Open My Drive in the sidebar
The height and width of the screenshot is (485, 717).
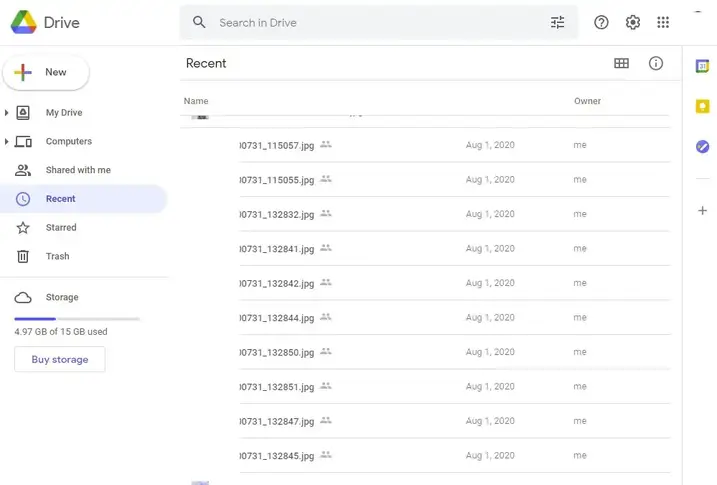pyautogui.click(x=64, y=112)
